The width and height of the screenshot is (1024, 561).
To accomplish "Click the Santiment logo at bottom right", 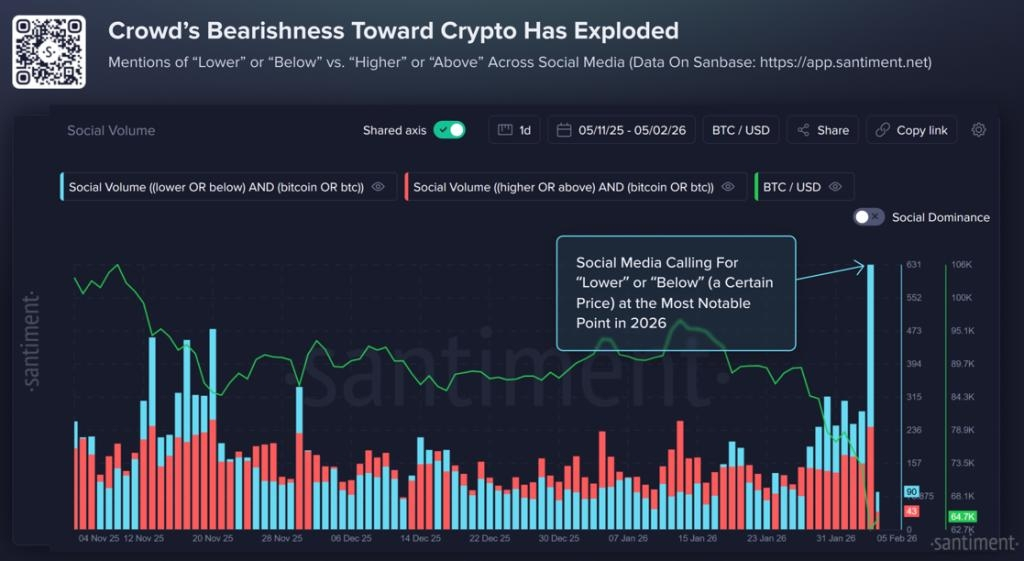I will [972, 543].
